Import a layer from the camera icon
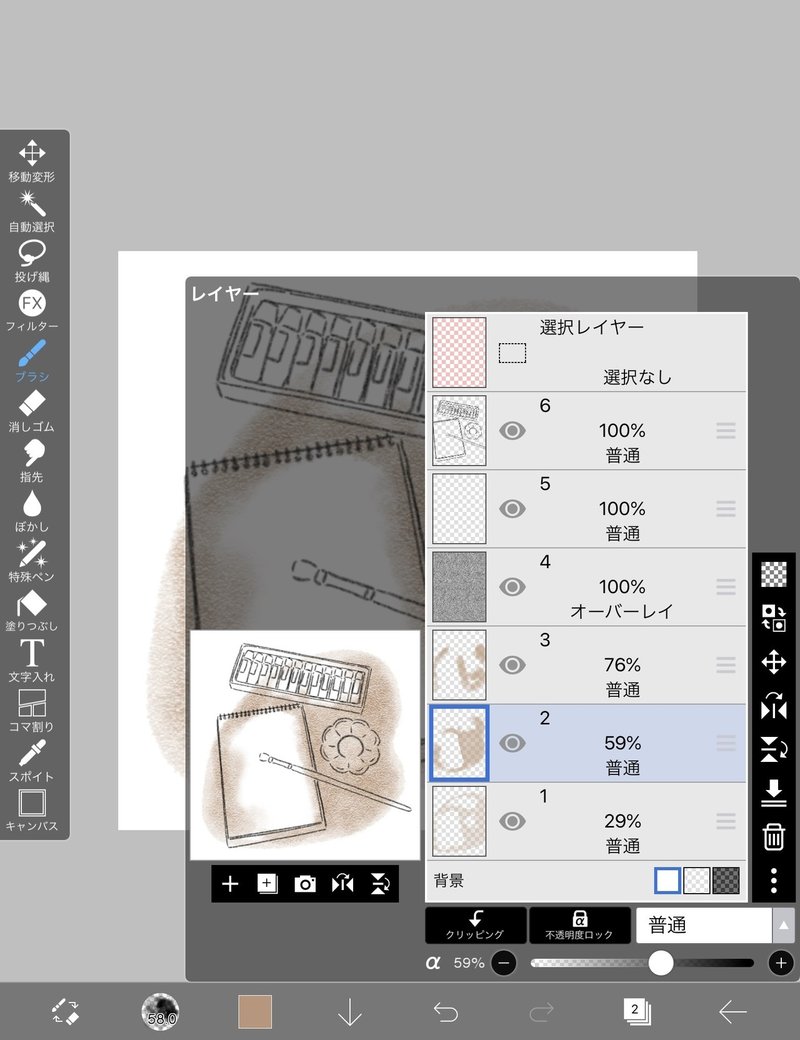The width and height of the screenshot is (800, 1040). (x=304, y=883)
